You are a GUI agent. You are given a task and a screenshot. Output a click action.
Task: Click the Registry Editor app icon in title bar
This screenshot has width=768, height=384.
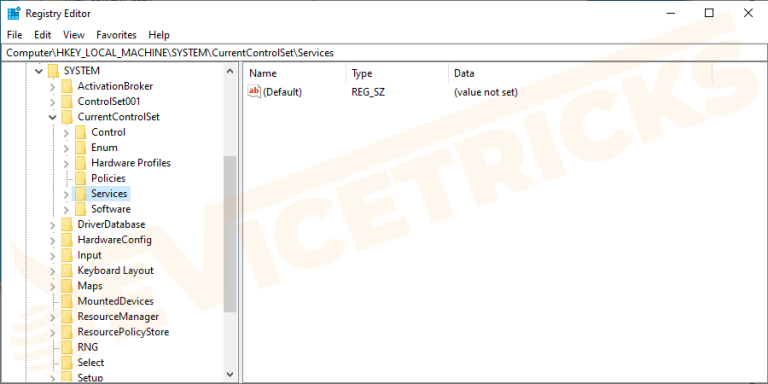[13, 13]
